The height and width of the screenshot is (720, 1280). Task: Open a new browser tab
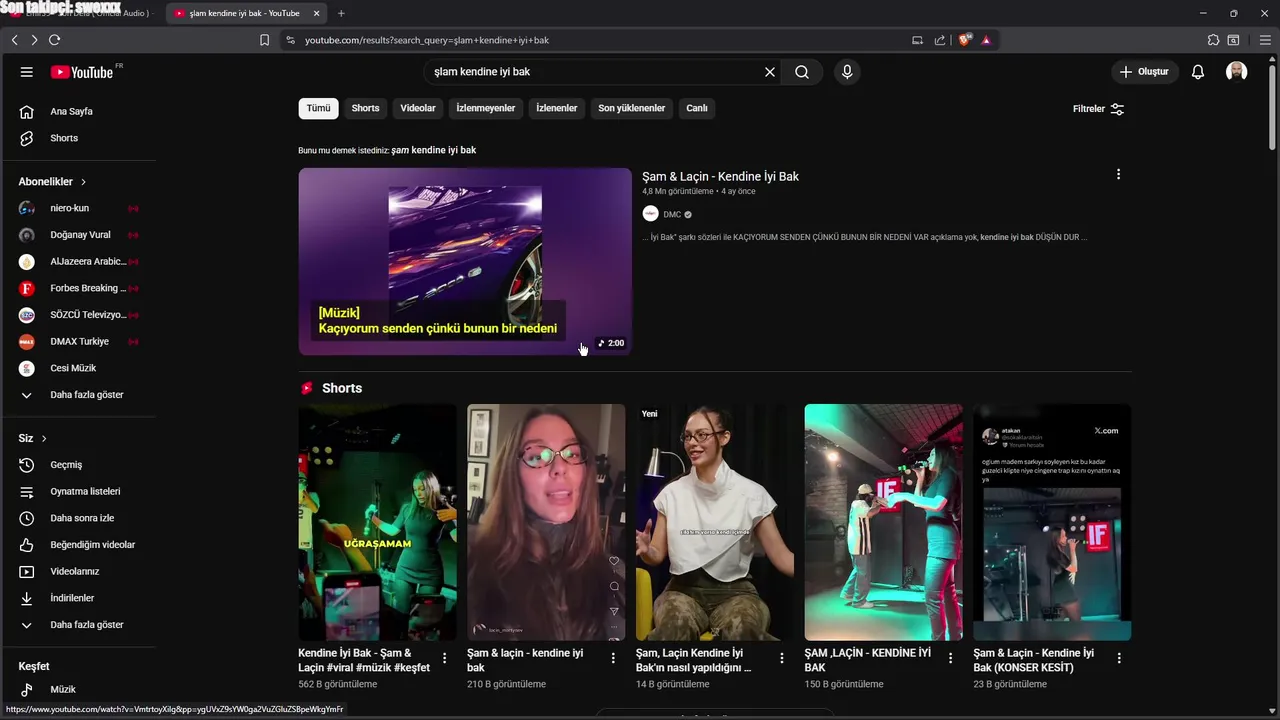point(341,13)
